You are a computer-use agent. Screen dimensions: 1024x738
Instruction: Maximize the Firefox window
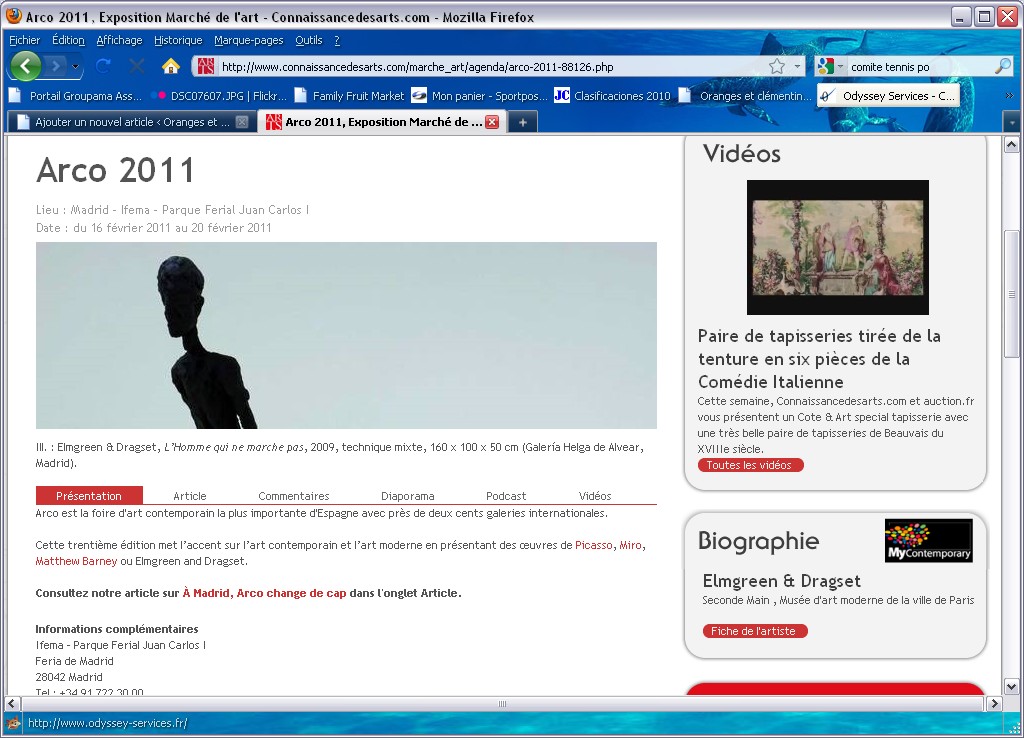click(x=984, y=16)
